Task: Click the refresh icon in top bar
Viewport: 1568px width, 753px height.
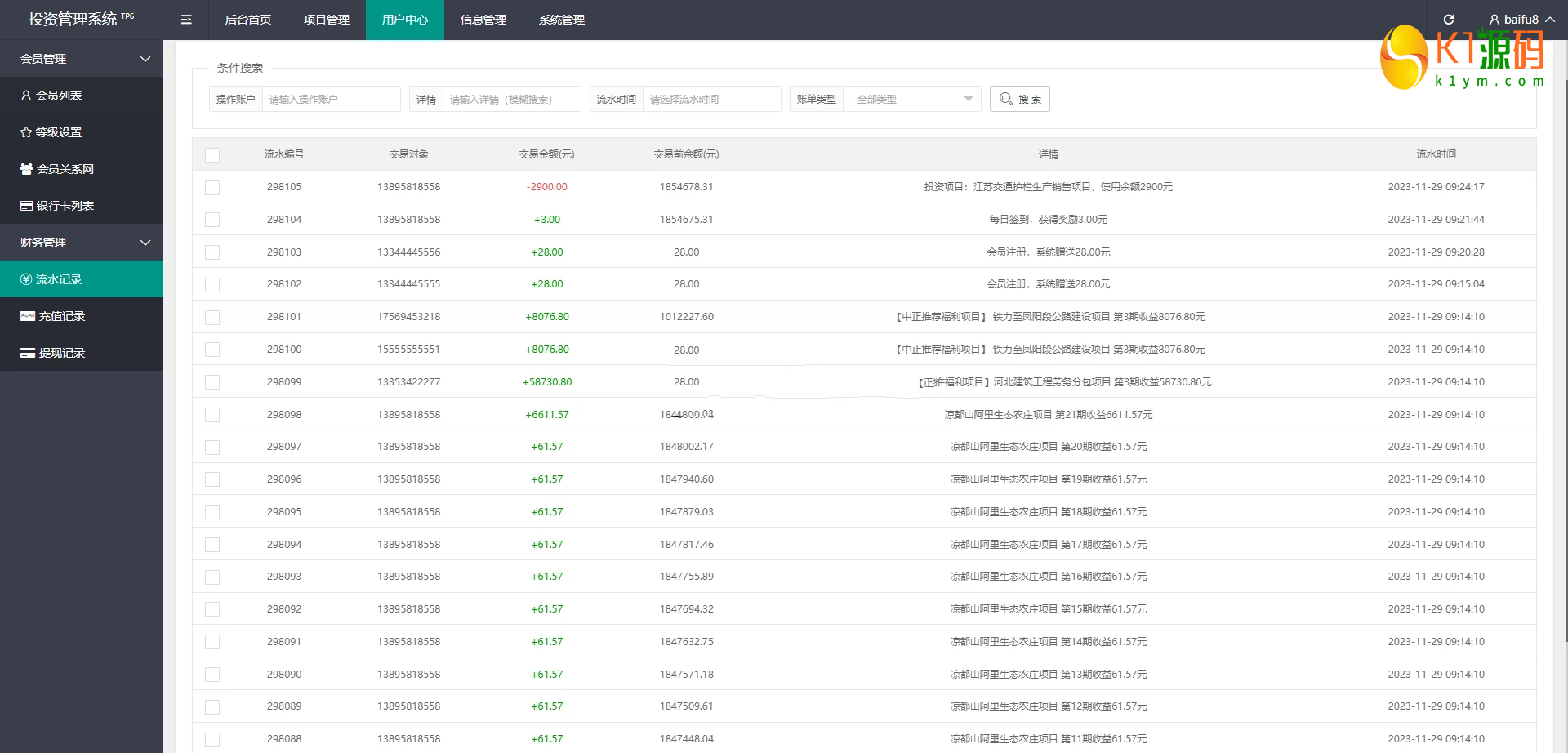Action: coord(1448,20)
